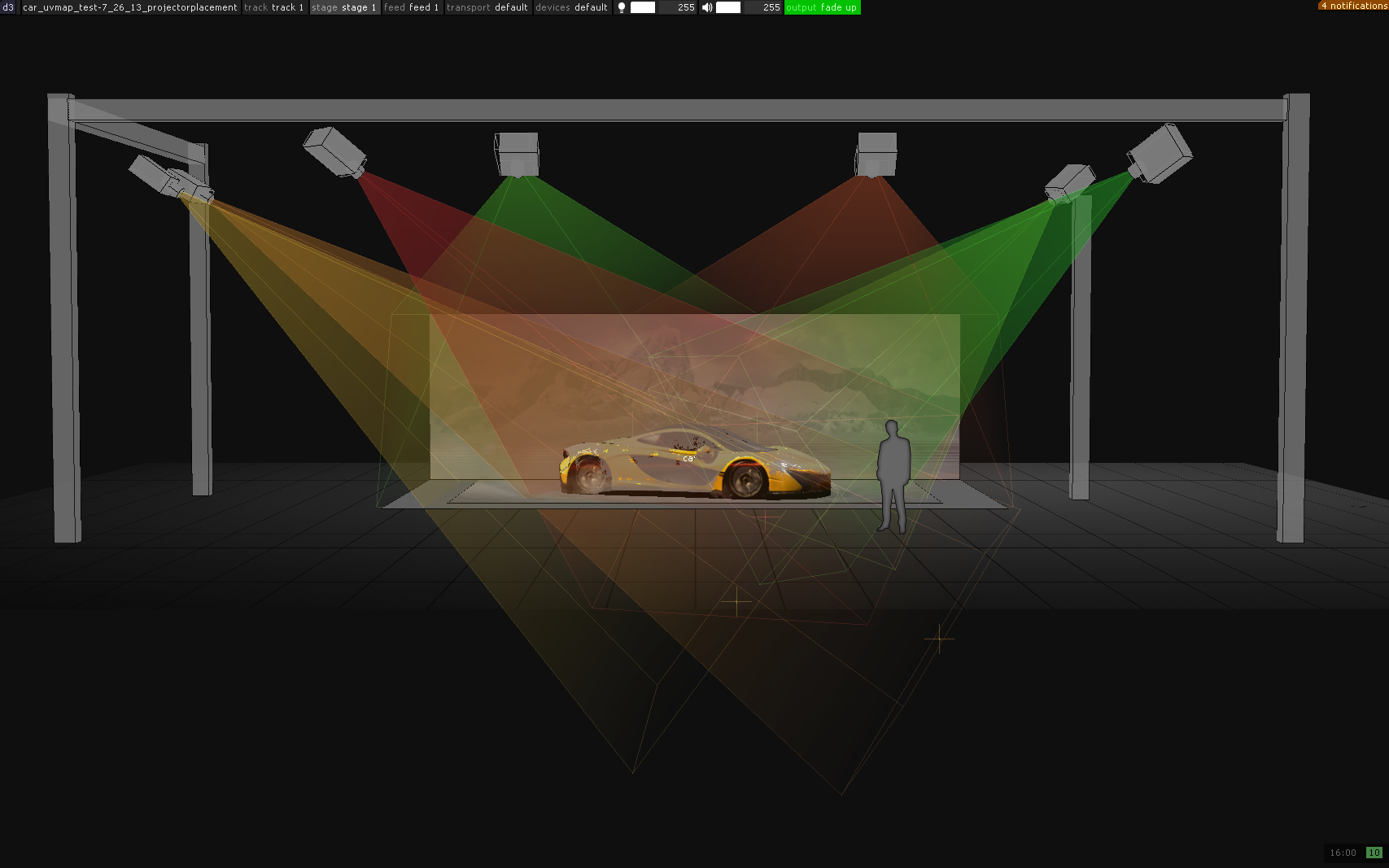Select the center-left projector with green beam
Image resolution: width=1389 pixels, height=868 pixels.
(x=517, y=155)
